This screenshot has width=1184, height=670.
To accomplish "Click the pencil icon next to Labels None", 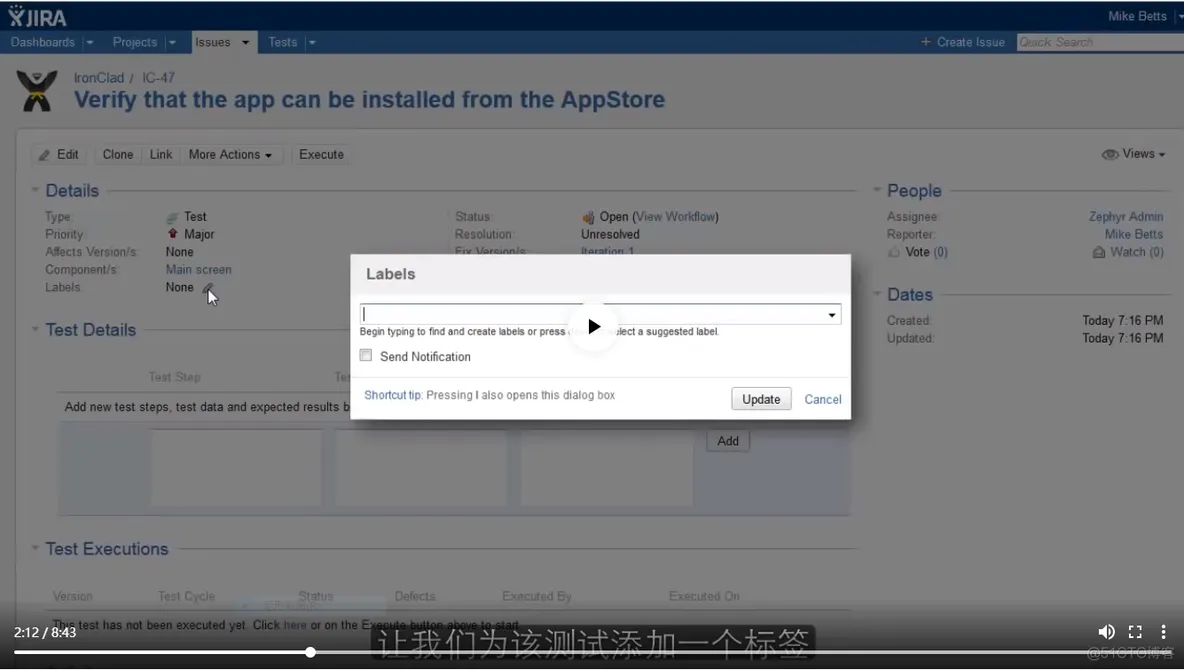I will [208, 287].
